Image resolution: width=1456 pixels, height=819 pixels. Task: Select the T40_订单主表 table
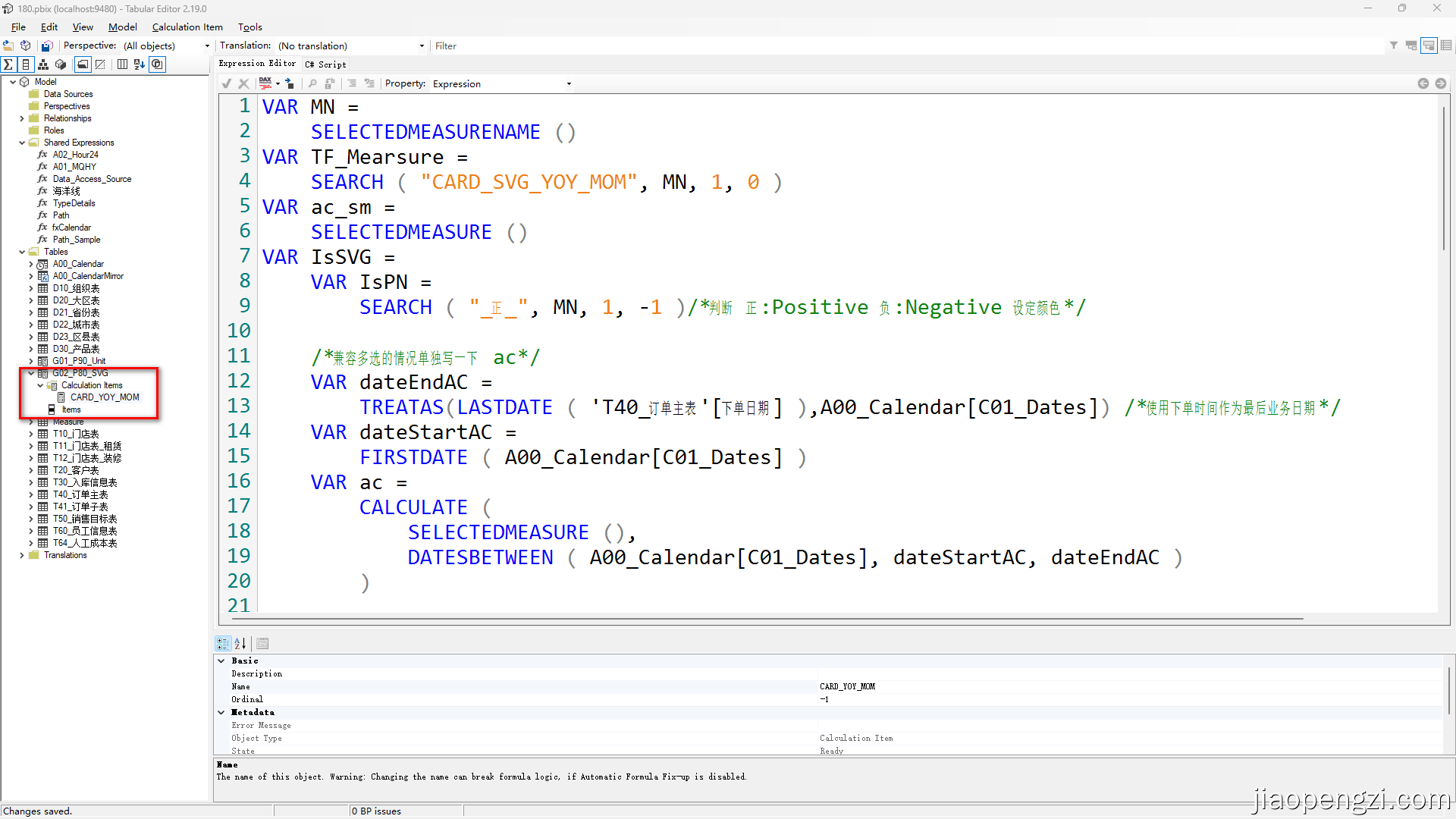pos(80,494)
